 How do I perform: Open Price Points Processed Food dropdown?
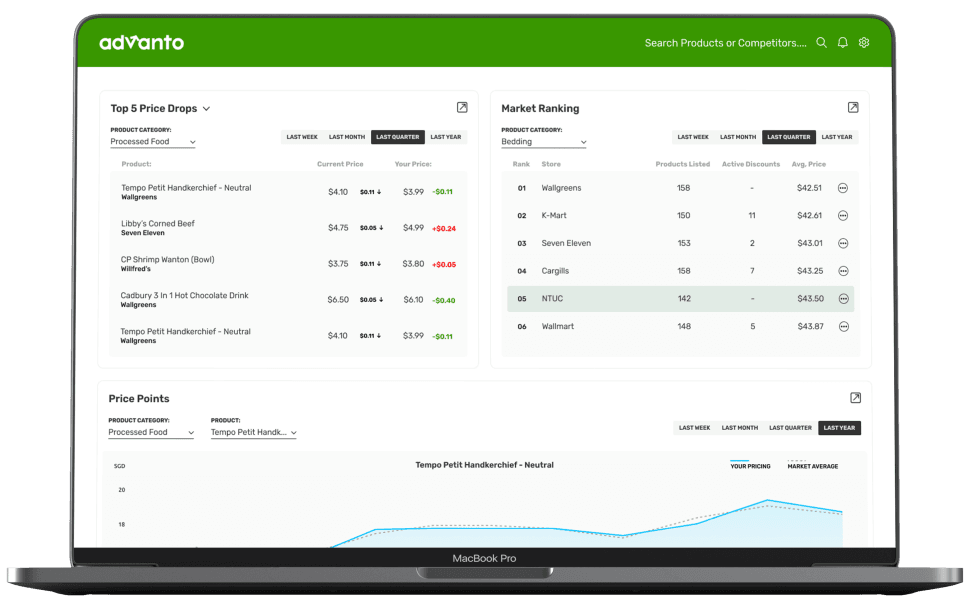pyautogui.click(x=151, y=432)
